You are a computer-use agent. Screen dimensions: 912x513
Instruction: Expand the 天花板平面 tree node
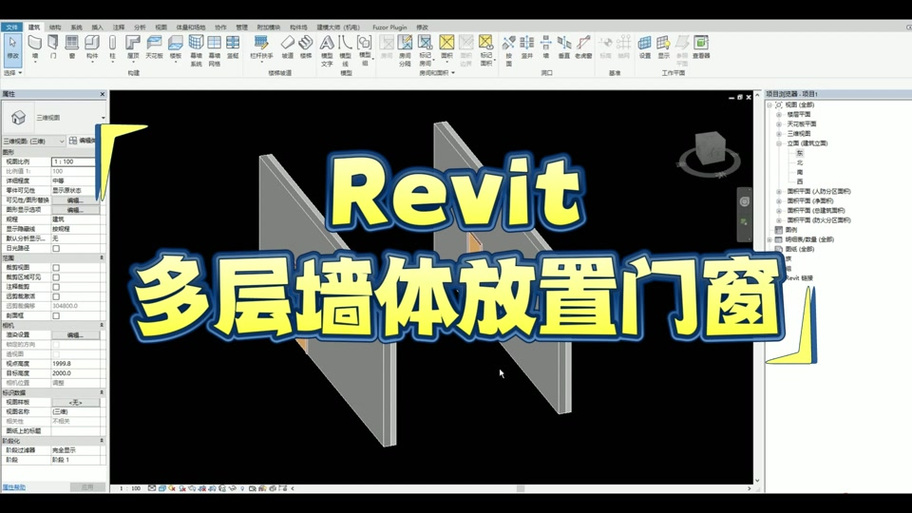(x=779, y=124)
